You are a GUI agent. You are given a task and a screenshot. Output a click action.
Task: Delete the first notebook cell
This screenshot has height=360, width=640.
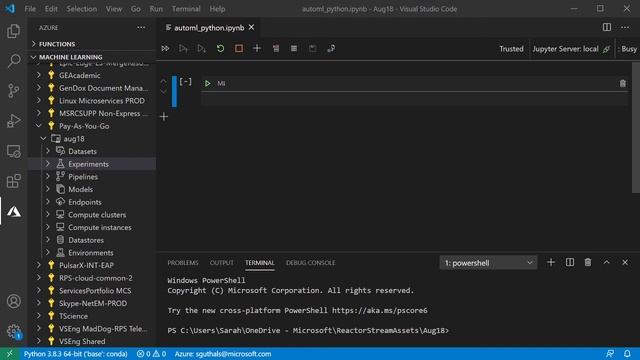pos(622,83)
